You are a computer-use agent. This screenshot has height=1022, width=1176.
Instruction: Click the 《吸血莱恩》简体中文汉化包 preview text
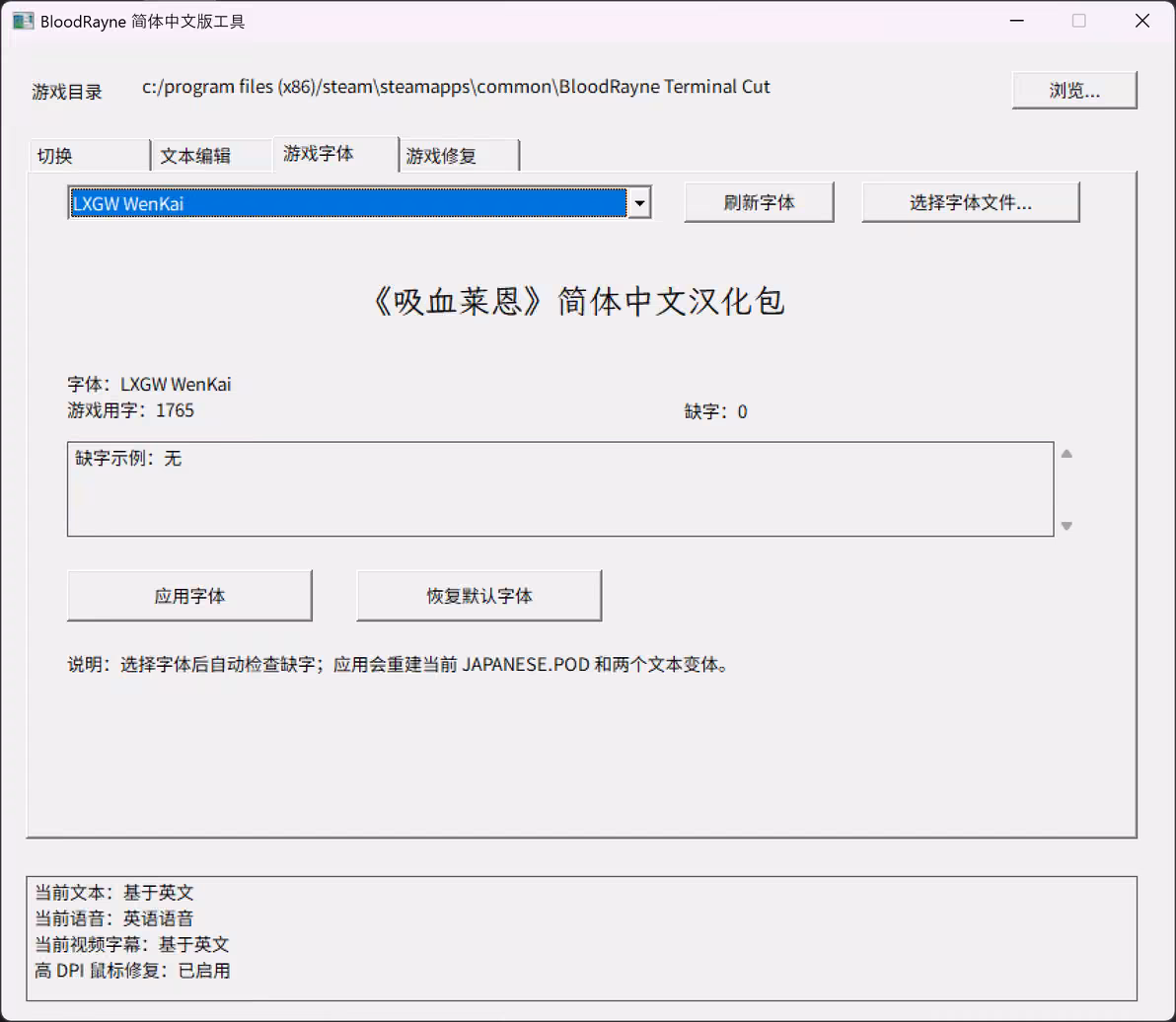click(578, 302)
